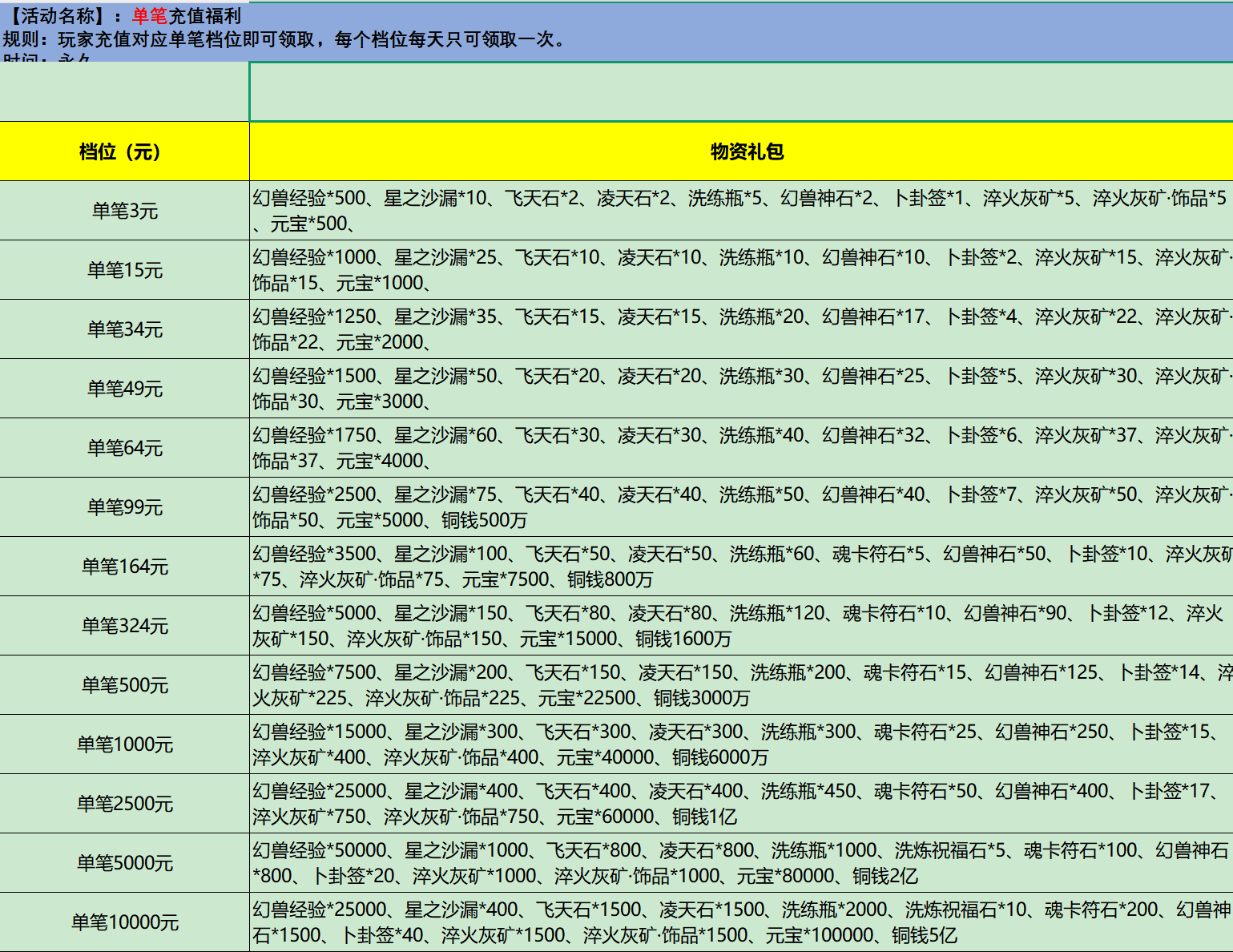Select the 单笔3元 tier cell
The width and height of the screenshot is (1233, 952).
tap(124, 211)
